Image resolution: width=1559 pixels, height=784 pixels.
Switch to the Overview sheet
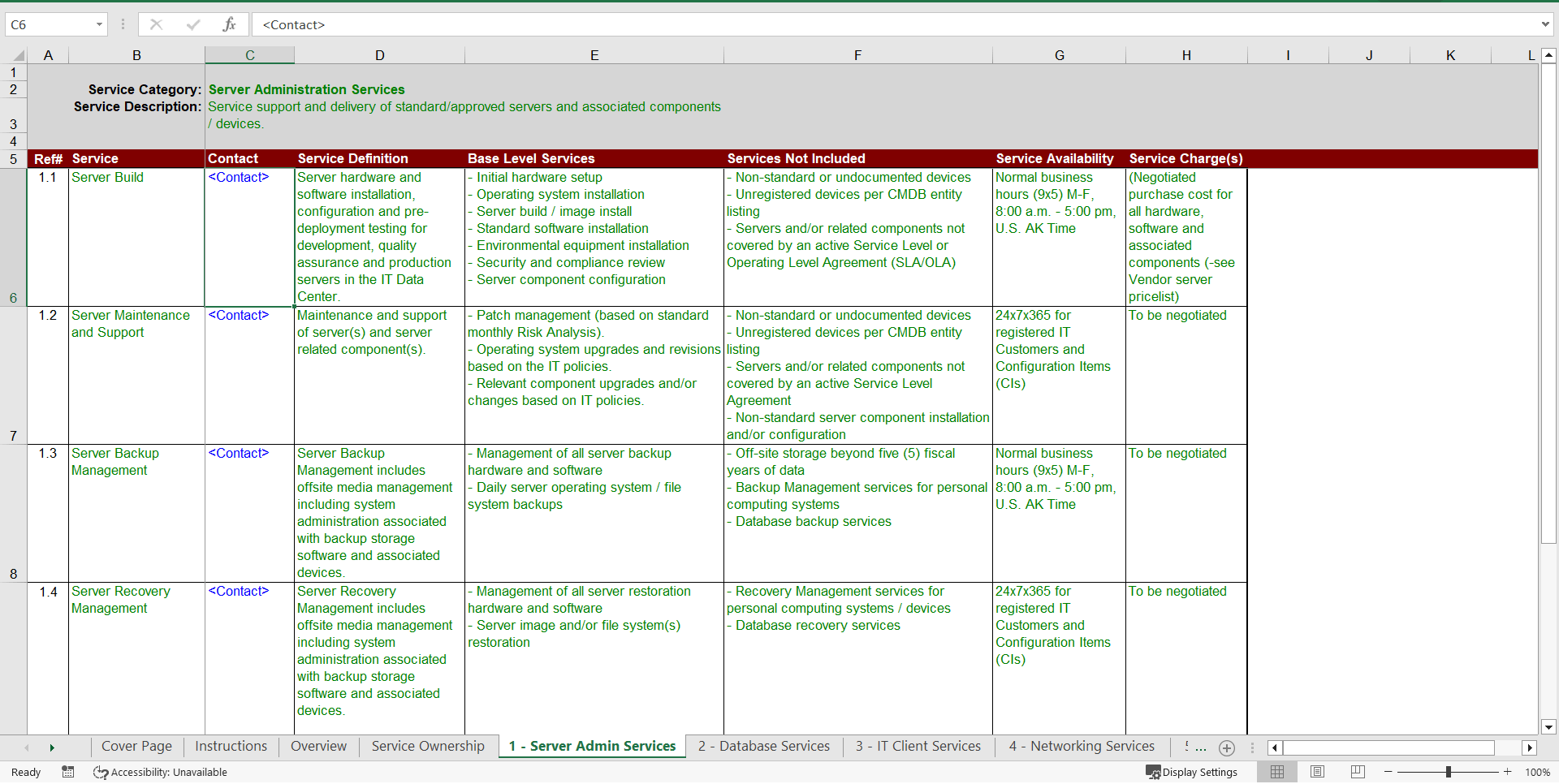[318, 747]
